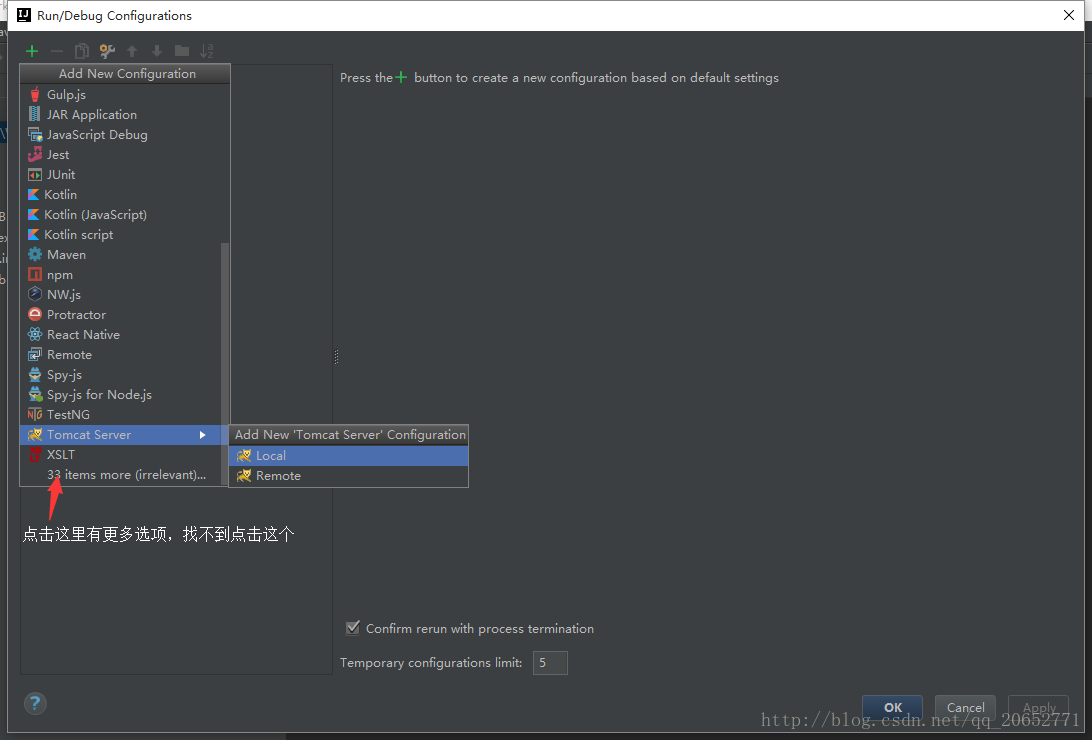Viewport: 1092px width, 740px height.
Task: Click the Gulp.js cup icon
Action: [35, 95]
